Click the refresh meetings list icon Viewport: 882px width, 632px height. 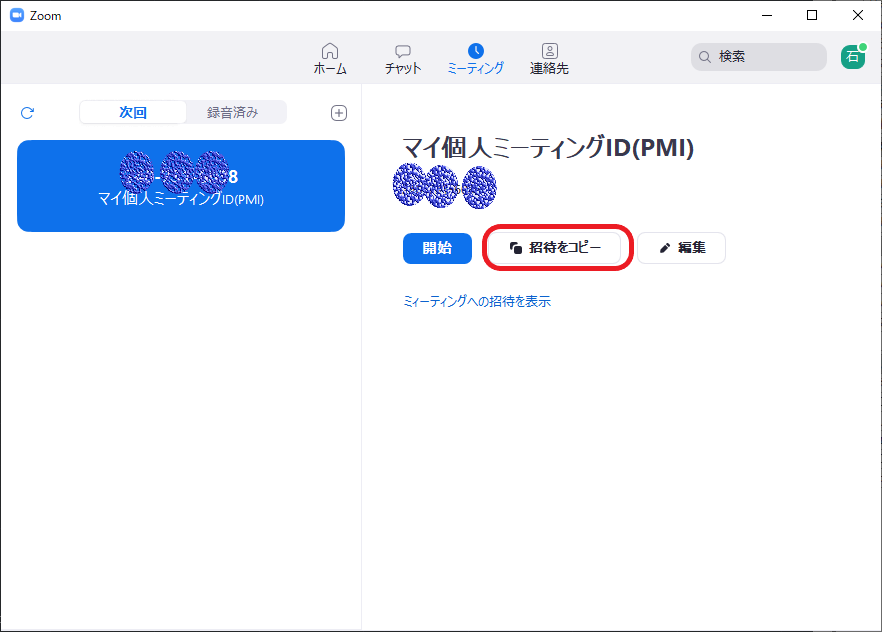pos(27,113)
